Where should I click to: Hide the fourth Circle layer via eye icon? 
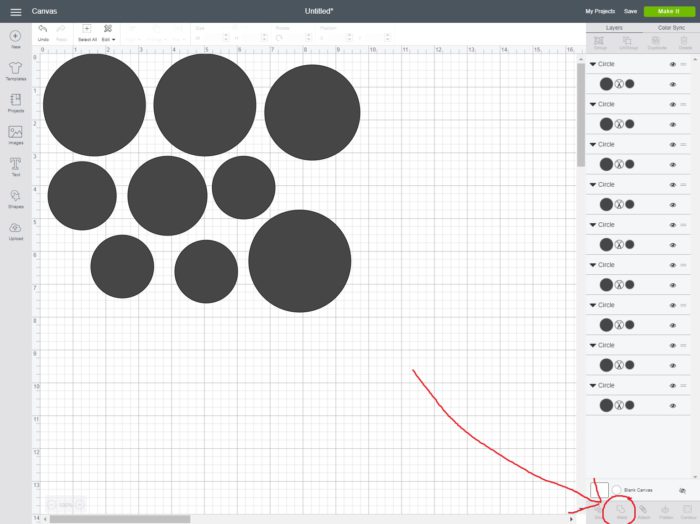(673, 185)
